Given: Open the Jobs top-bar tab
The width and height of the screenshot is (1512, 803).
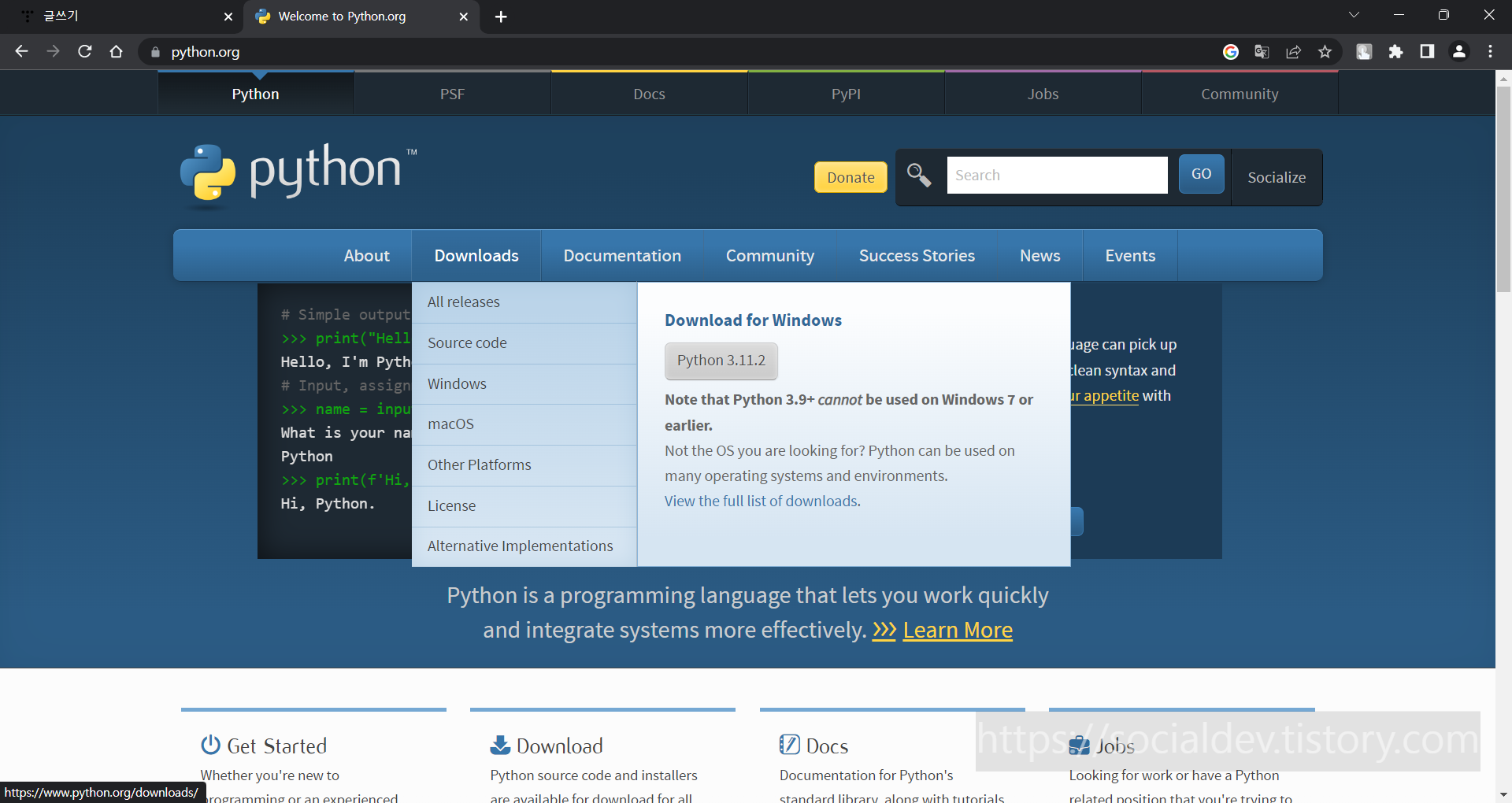Looking at the screenshot, I should point(1043,94).
